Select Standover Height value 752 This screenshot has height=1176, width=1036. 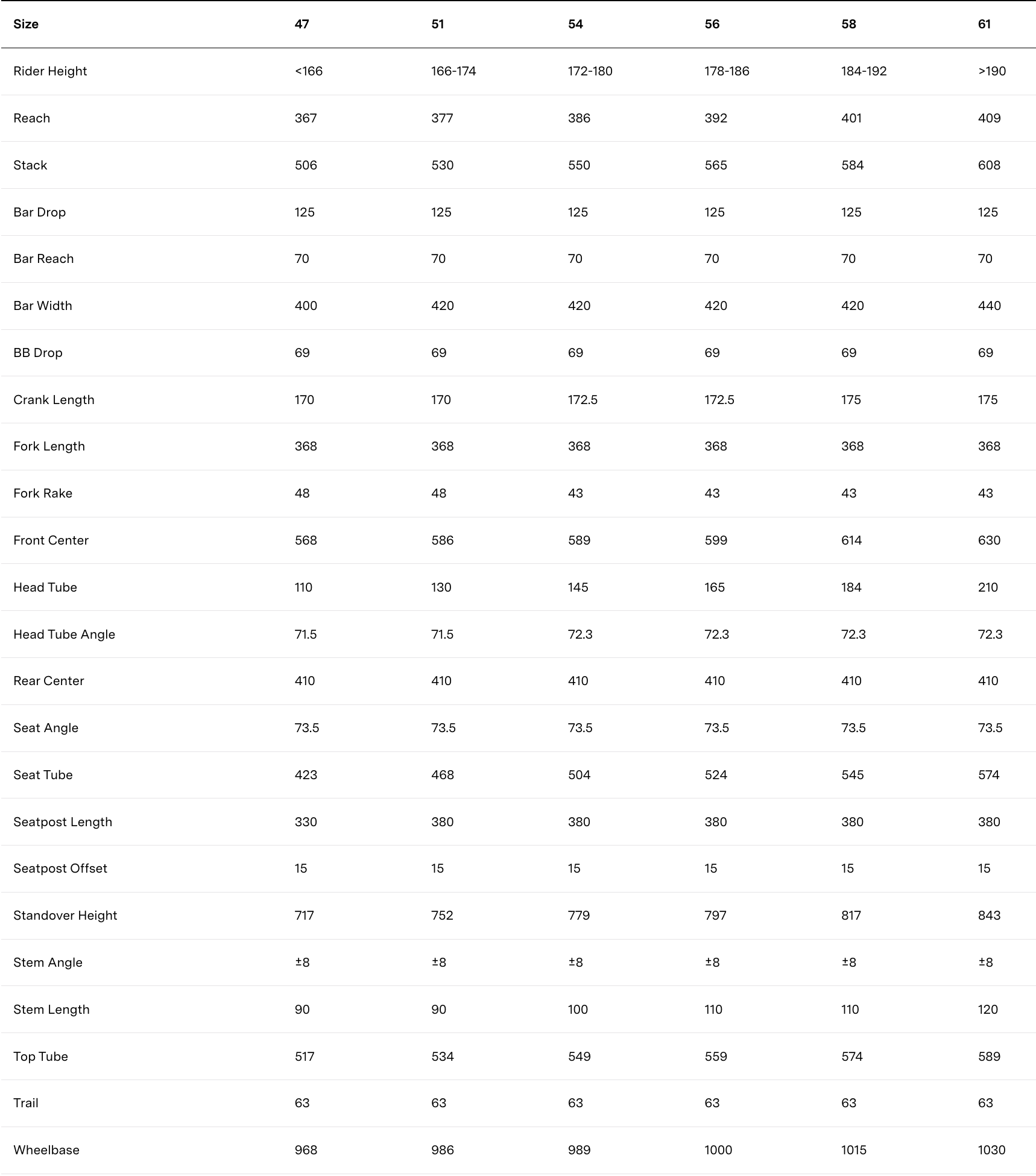pos(442,915)
